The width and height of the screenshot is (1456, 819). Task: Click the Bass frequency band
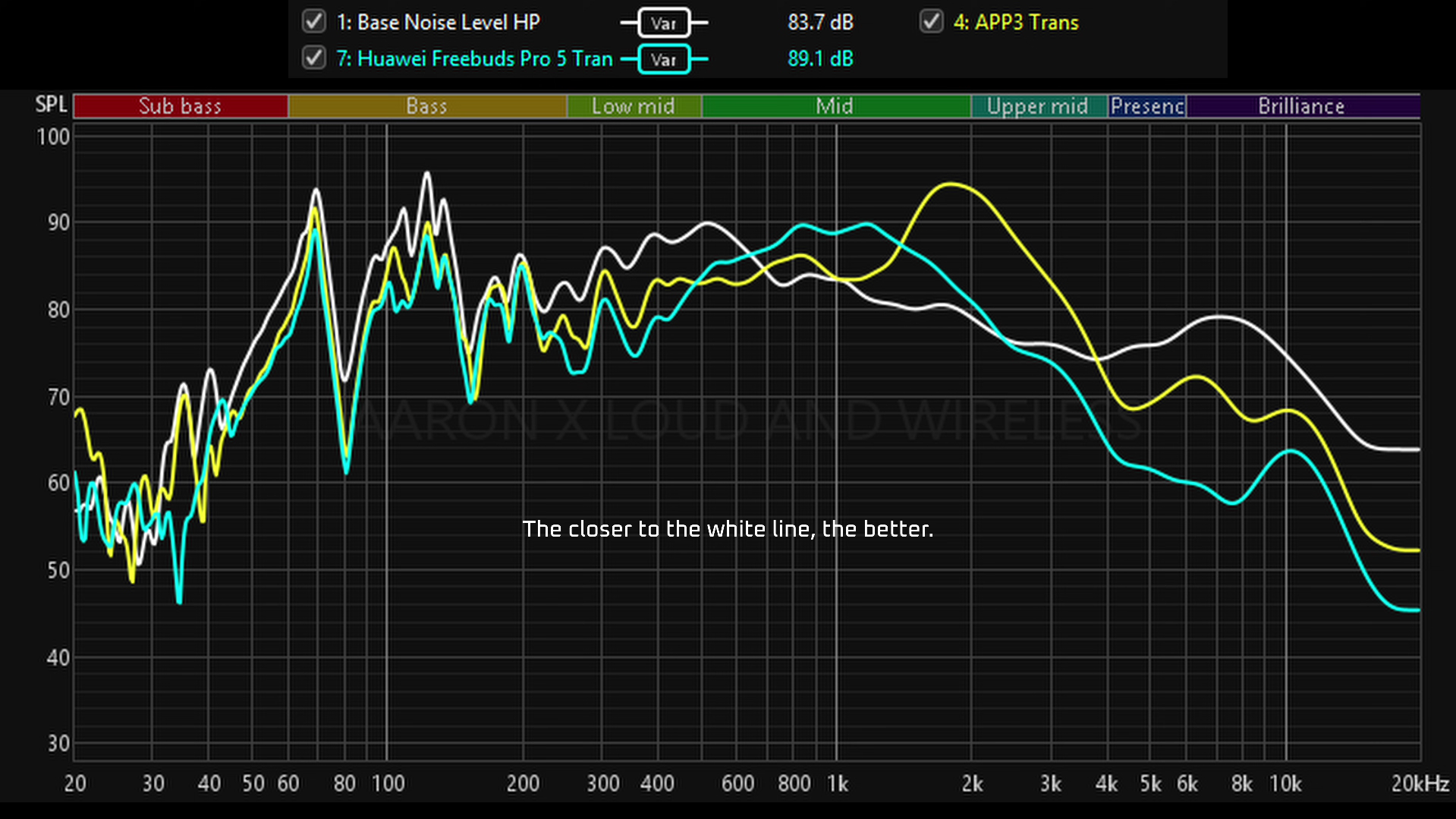pos(427,106)
